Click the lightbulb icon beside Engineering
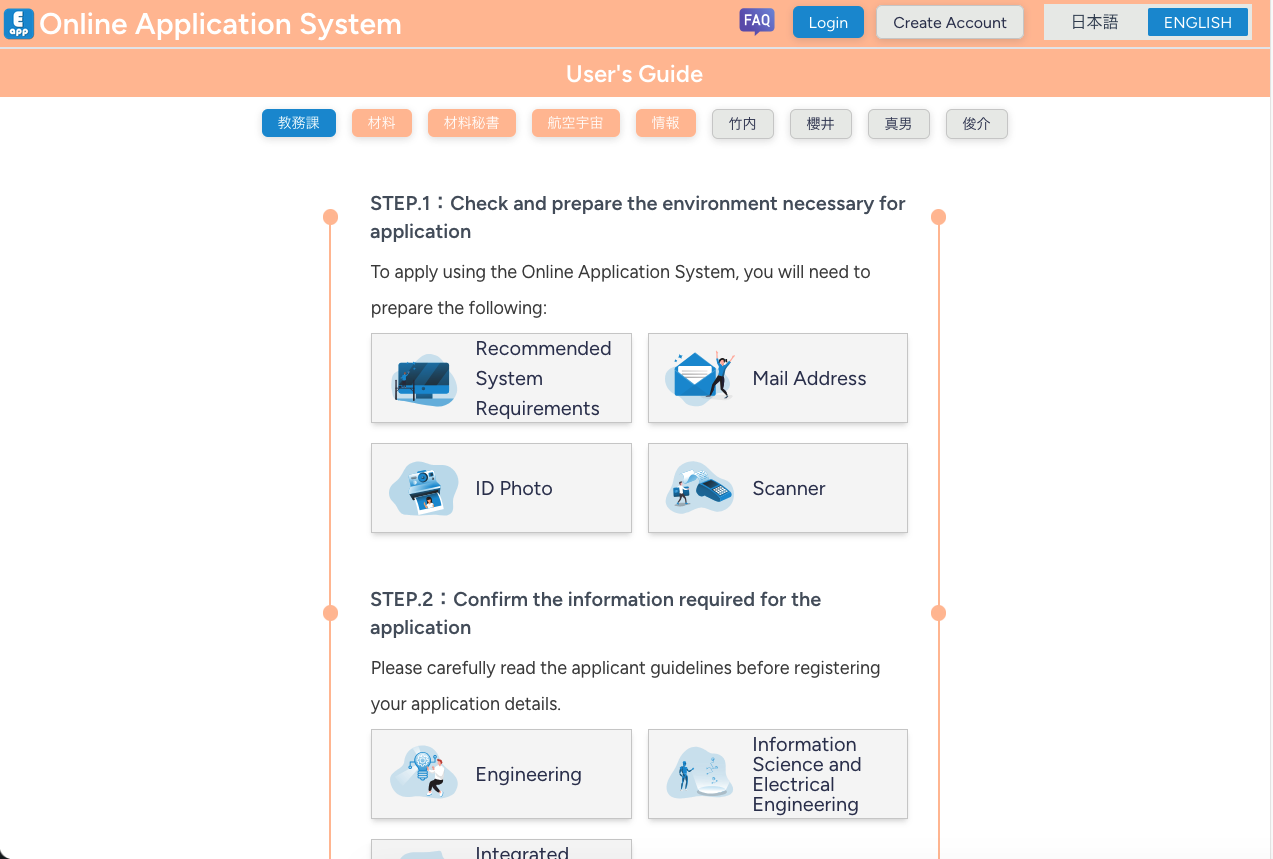Image resolution: width=1273 pixels, height=859 pixels. pos(424,774)
